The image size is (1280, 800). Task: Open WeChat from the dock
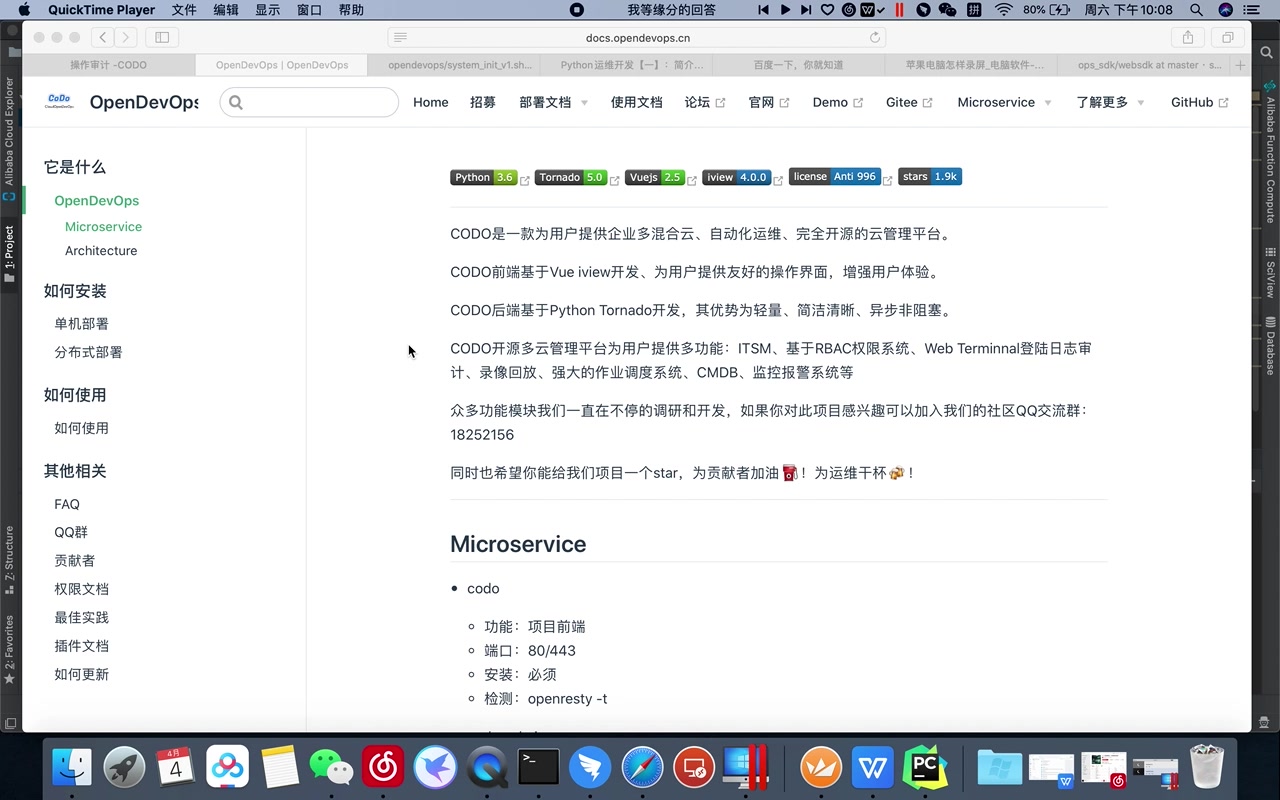tap(332, 768)
